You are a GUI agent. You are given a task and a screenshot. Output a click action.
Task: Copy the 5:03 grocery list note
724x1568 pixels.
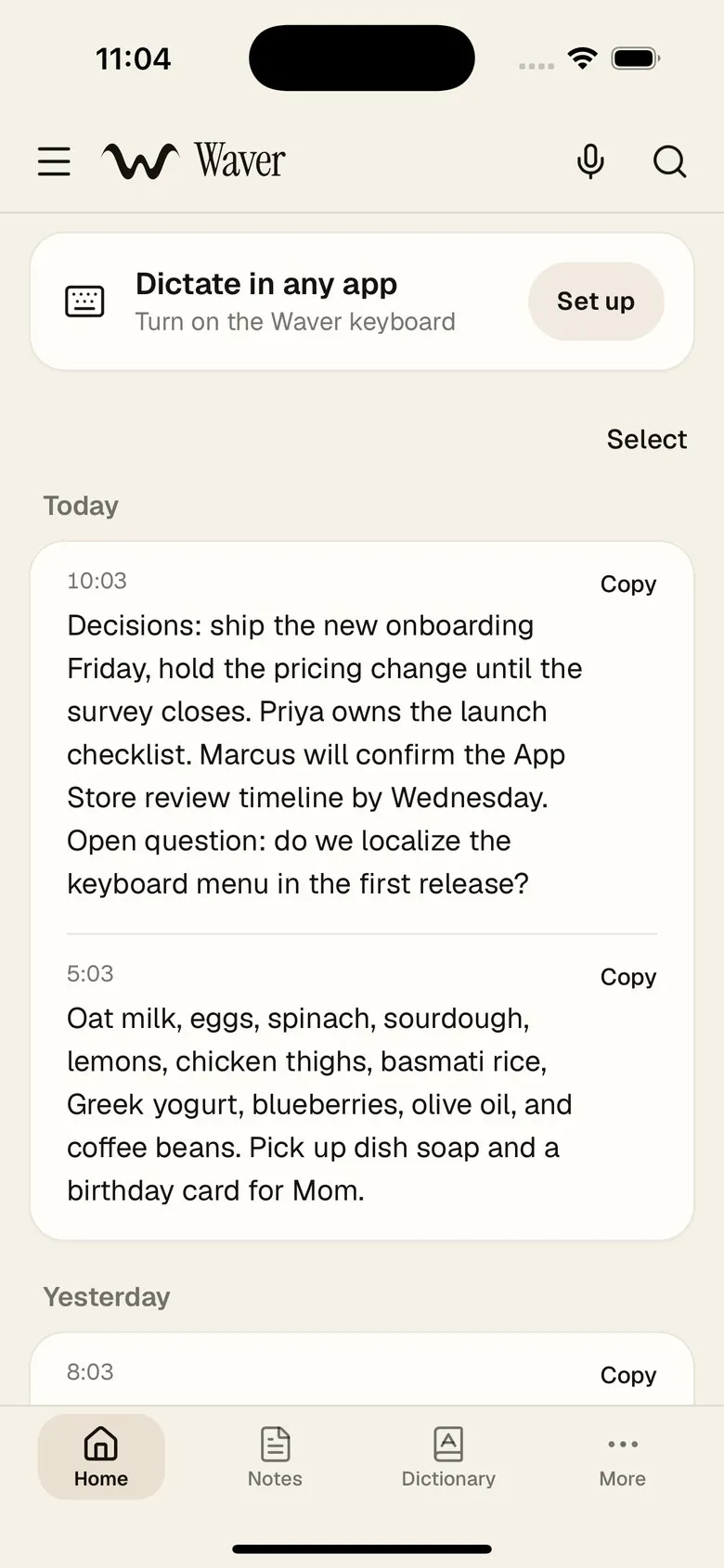click(x=628, y=977)
